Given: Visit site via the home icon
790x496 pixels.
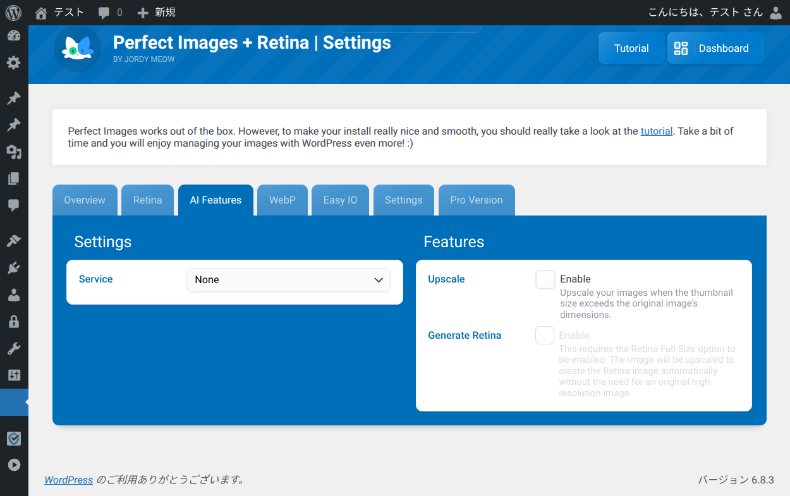Looking at the screenshot, I should click(41, 13).
